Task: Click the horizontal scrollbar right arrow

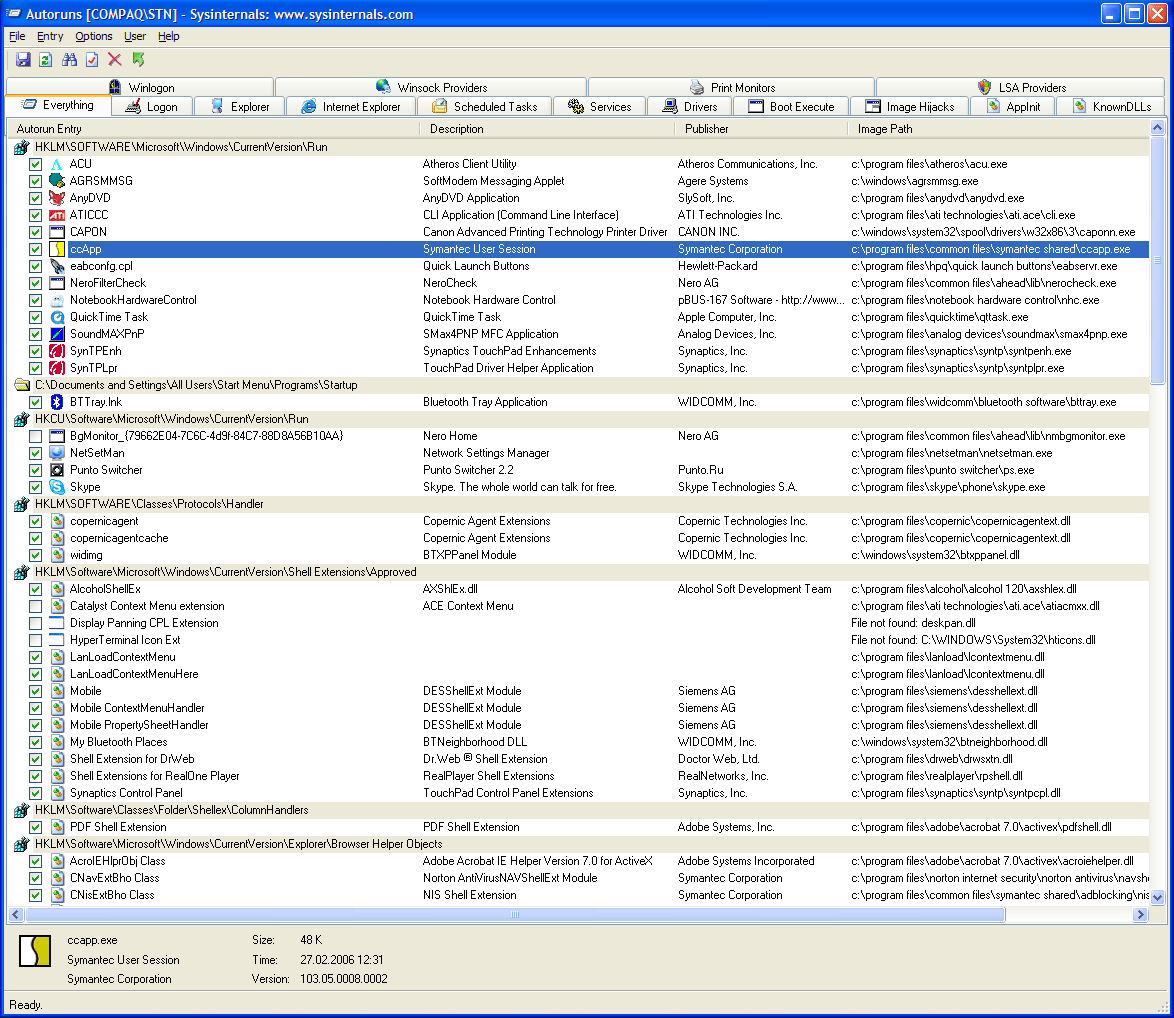Action: click(x=1141, y=914)
